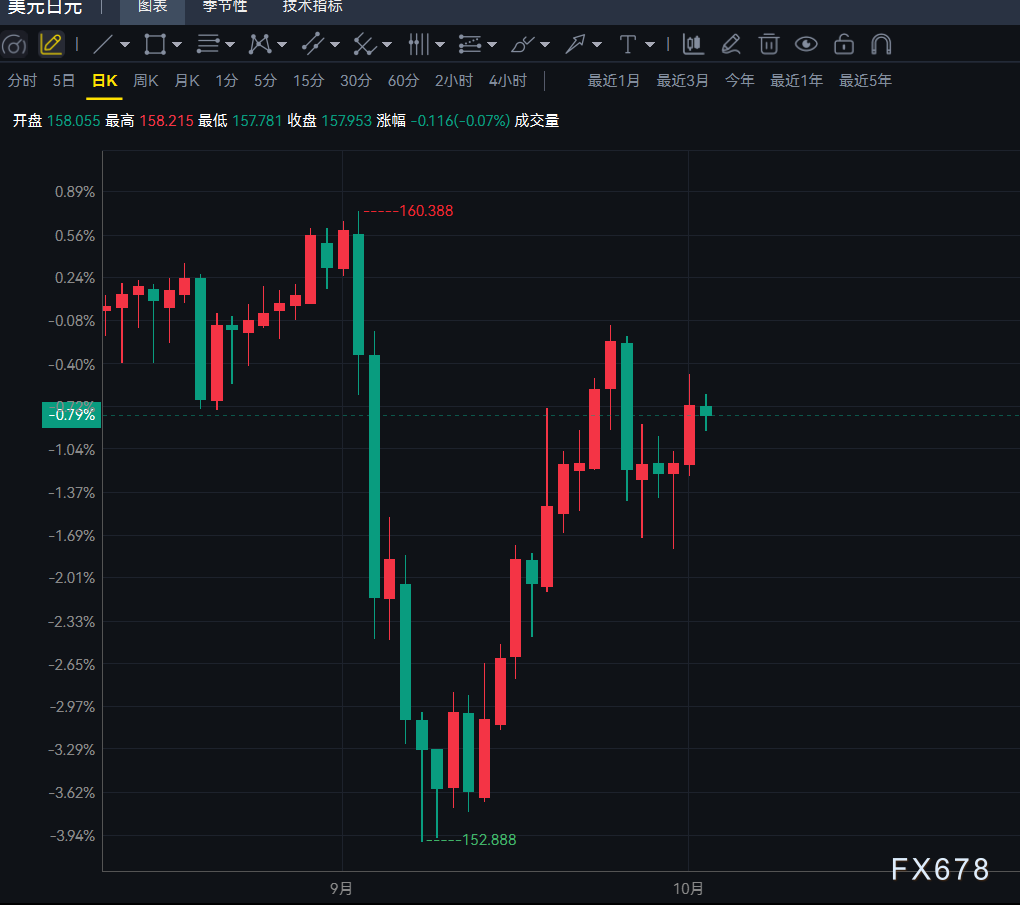1020x905 pixels.
Task: Open the pitchfork tool dropdown arrow
Action: click(x=387, y=45)
